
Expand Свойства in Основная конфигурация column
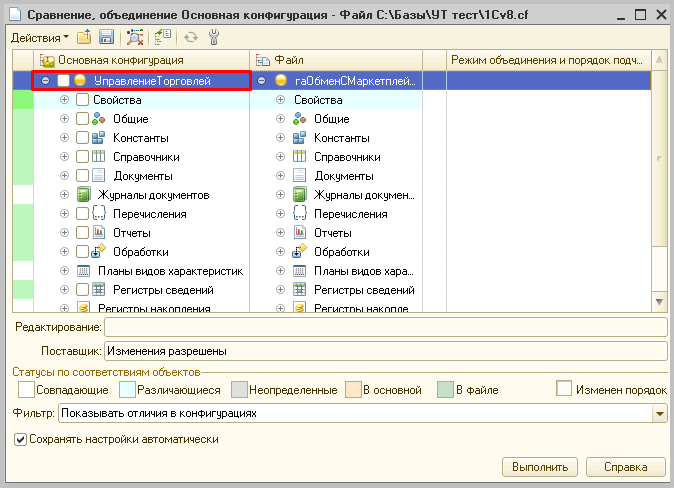64,100
